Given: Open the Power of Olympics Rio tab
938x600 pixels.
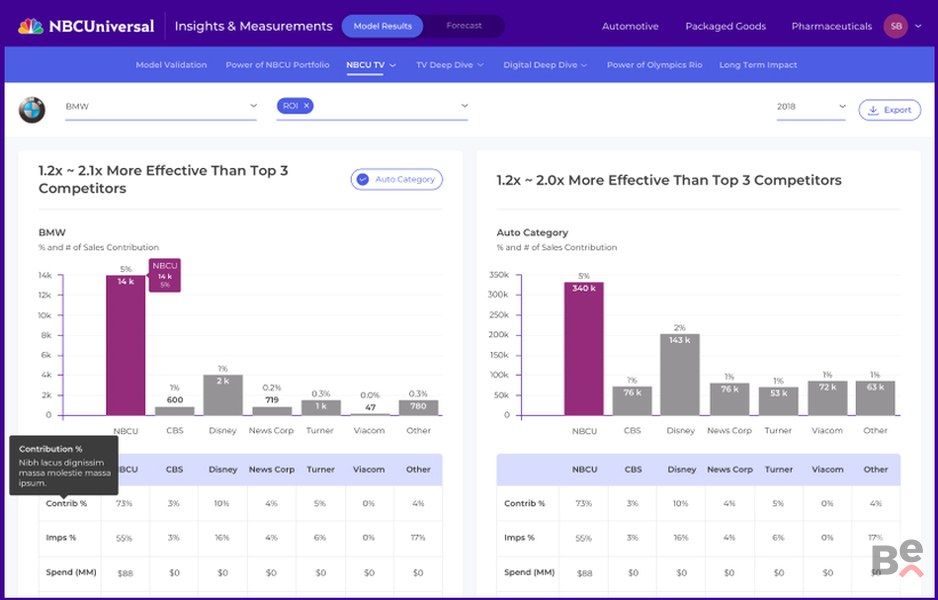Looking at the screenshot, I should 654,65.
